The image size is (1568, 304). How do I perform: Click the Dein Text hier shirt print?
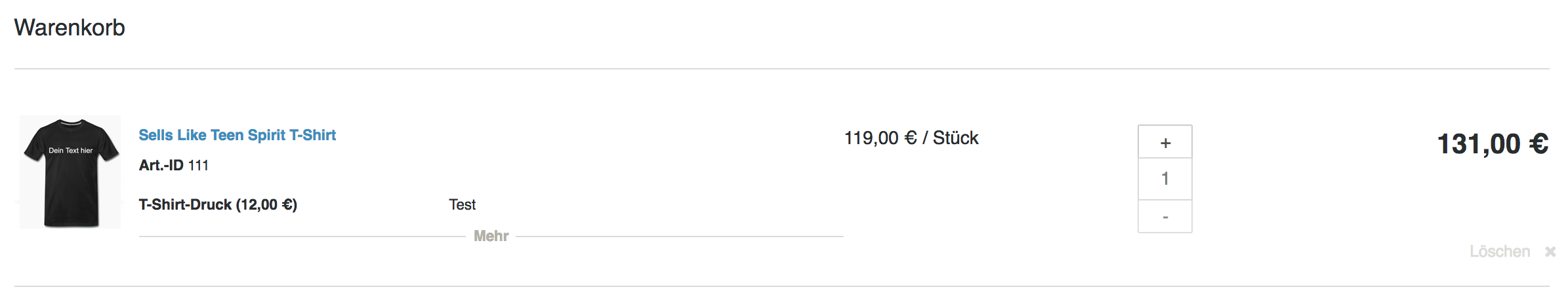coord(71,151)
